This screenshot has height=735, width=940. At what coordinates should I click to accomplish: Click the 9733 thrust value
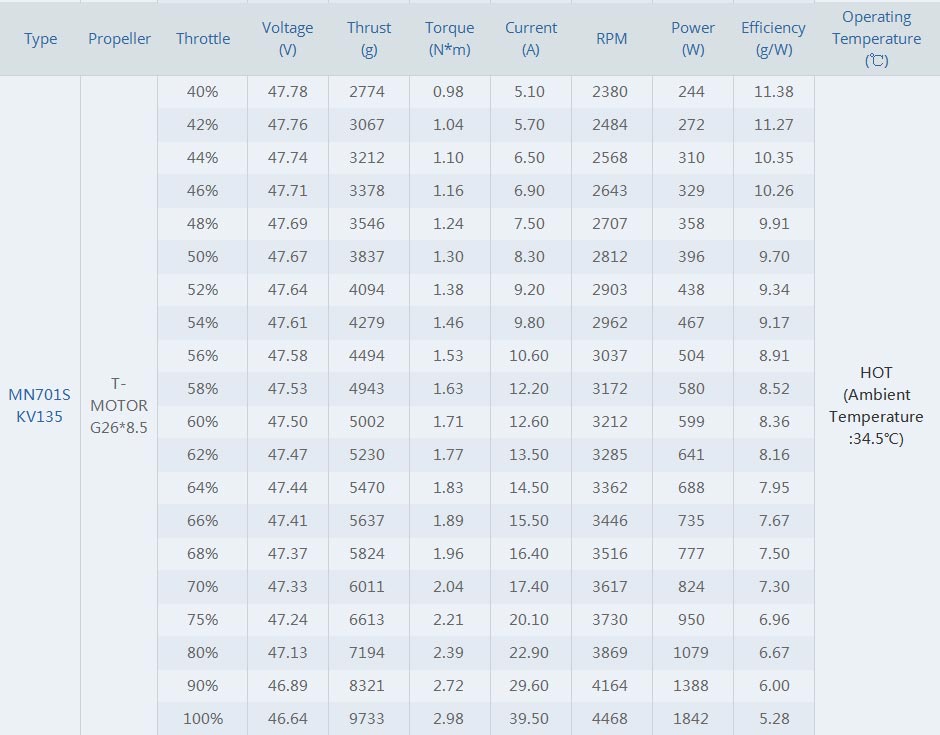[x=366, y=718]
